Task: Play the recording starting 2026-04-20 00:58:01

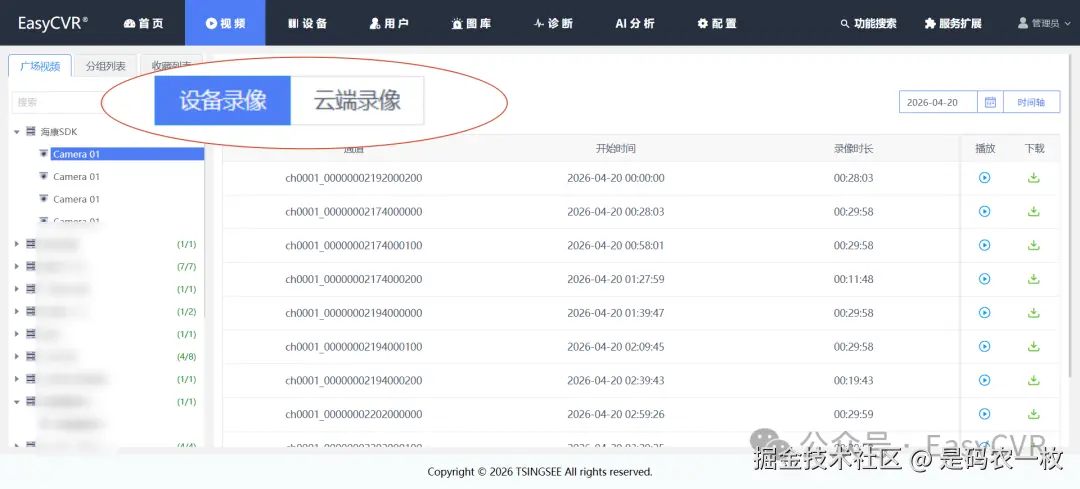Action: point(984,245)
